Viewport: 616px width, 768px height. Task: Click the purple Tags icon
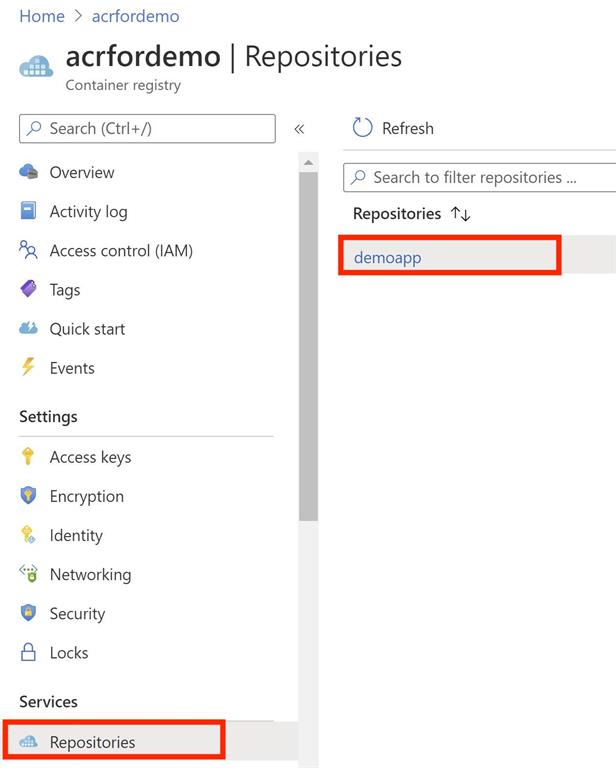pos(28,289)
